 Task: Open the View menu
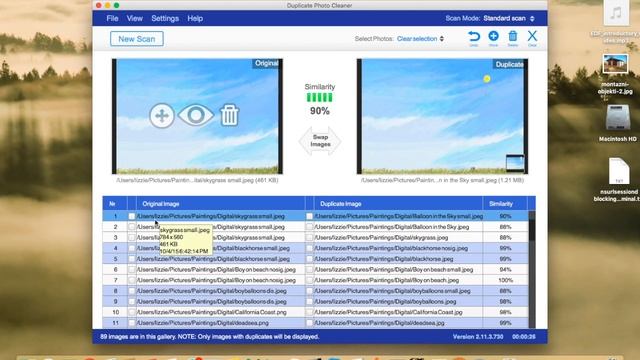134,18
